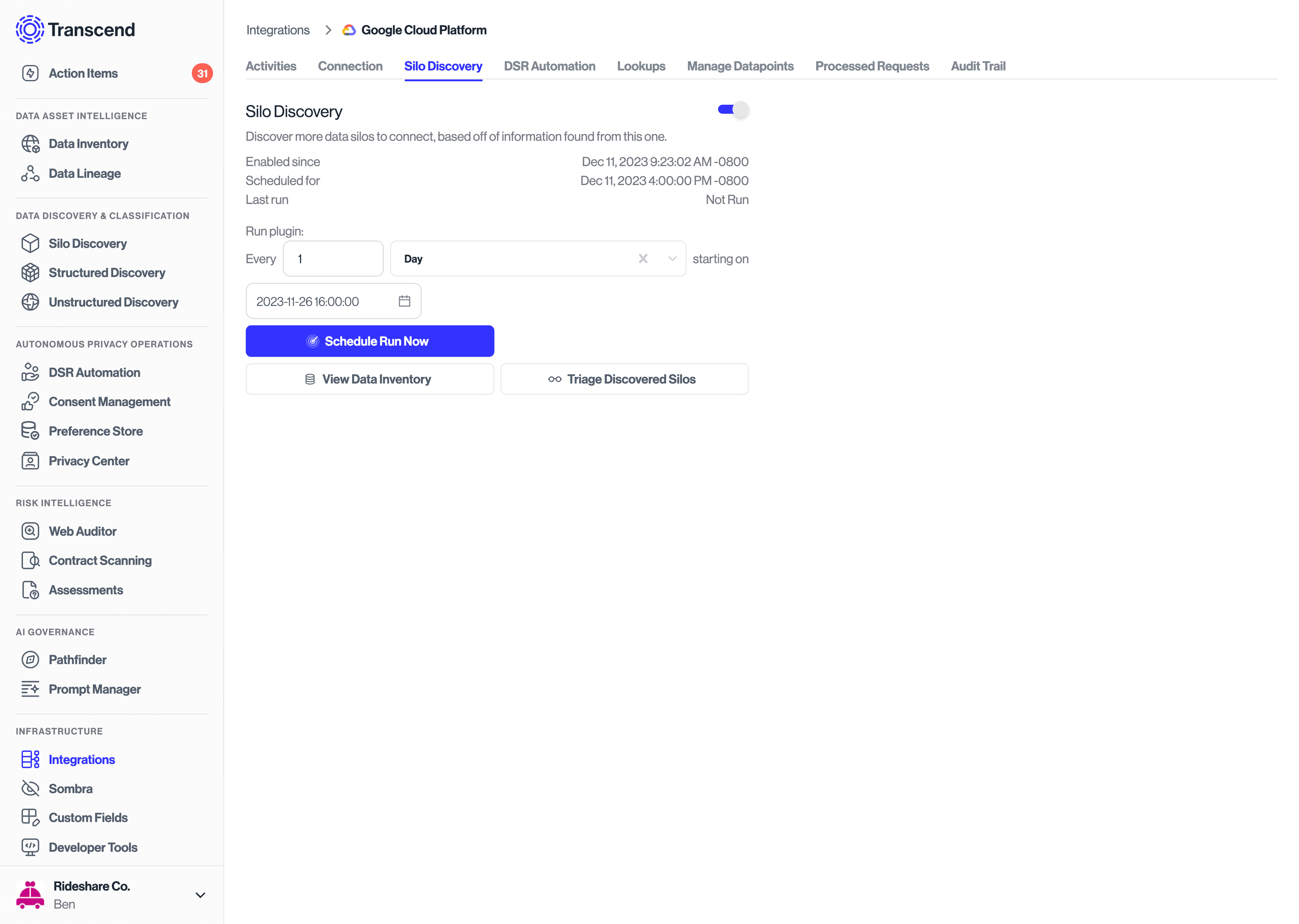Click the Action Items notification badge
The image size is (1299, 924).
[203, 73]
